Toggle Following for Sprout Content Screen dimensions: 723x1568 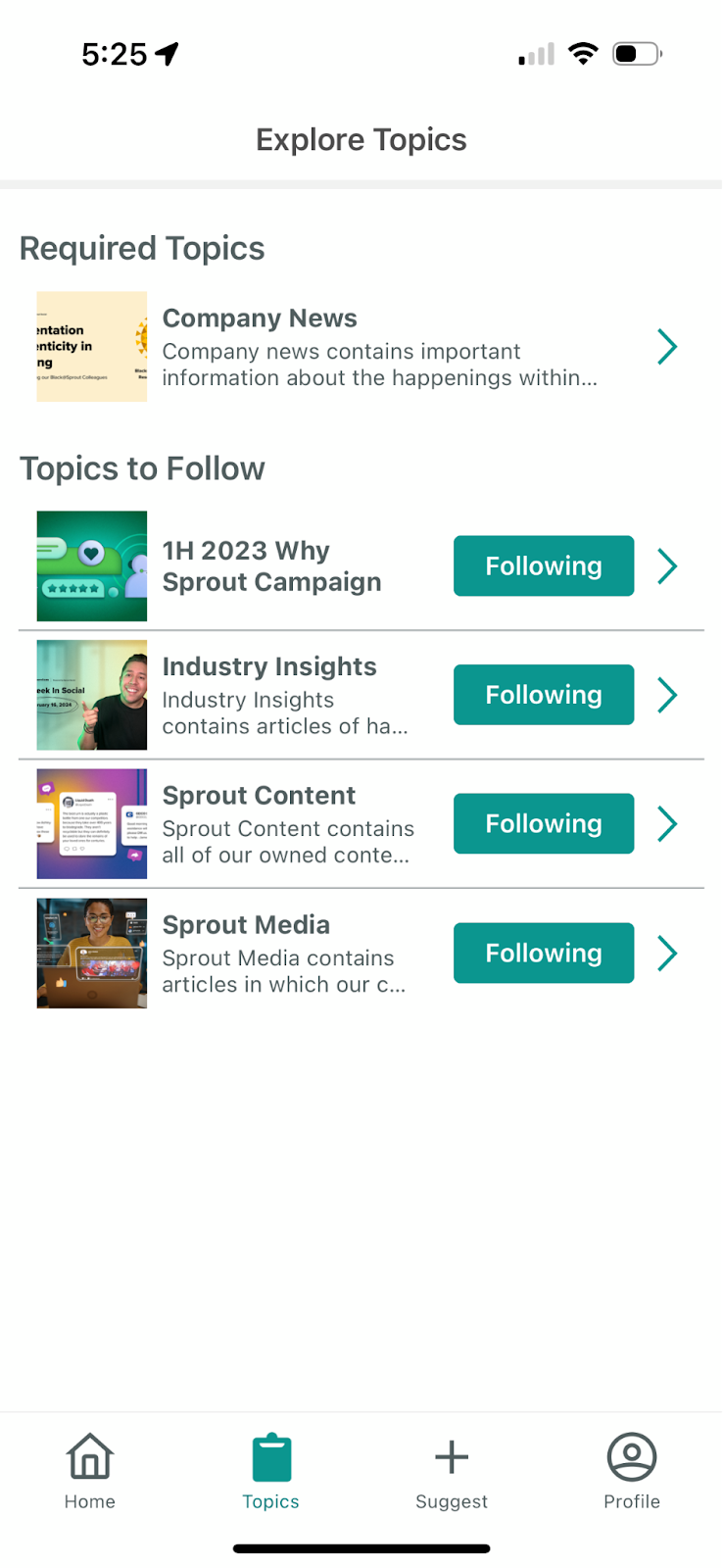pos(544,823)
